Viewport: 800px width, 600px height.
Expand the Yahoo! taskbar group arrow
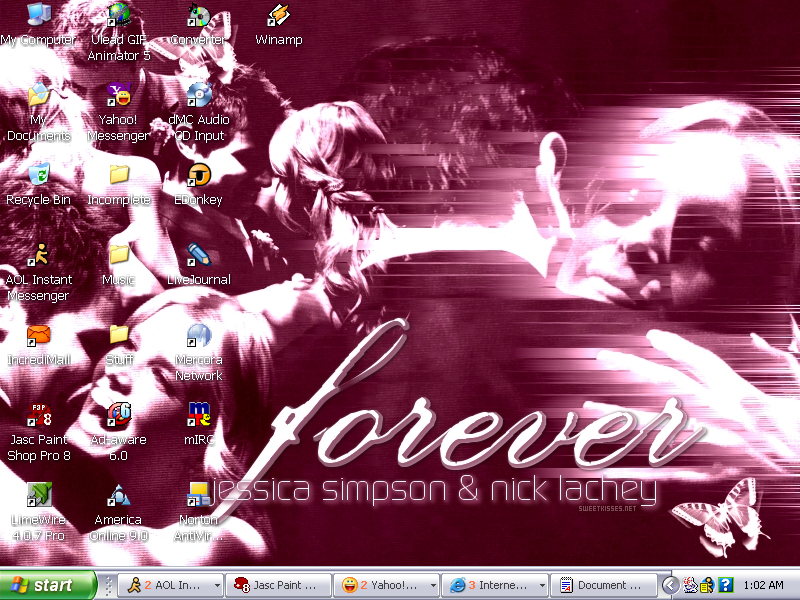(x=433, y=585)
